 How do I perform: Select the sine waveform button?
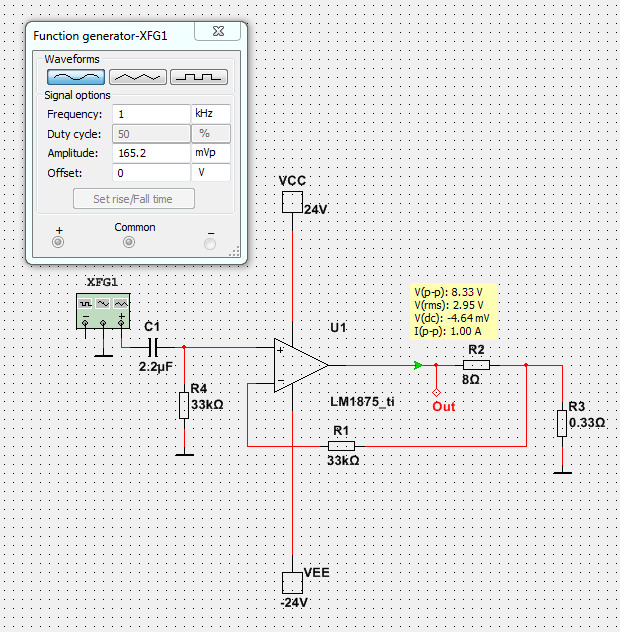pyautogui.click(x=76, y=77)
